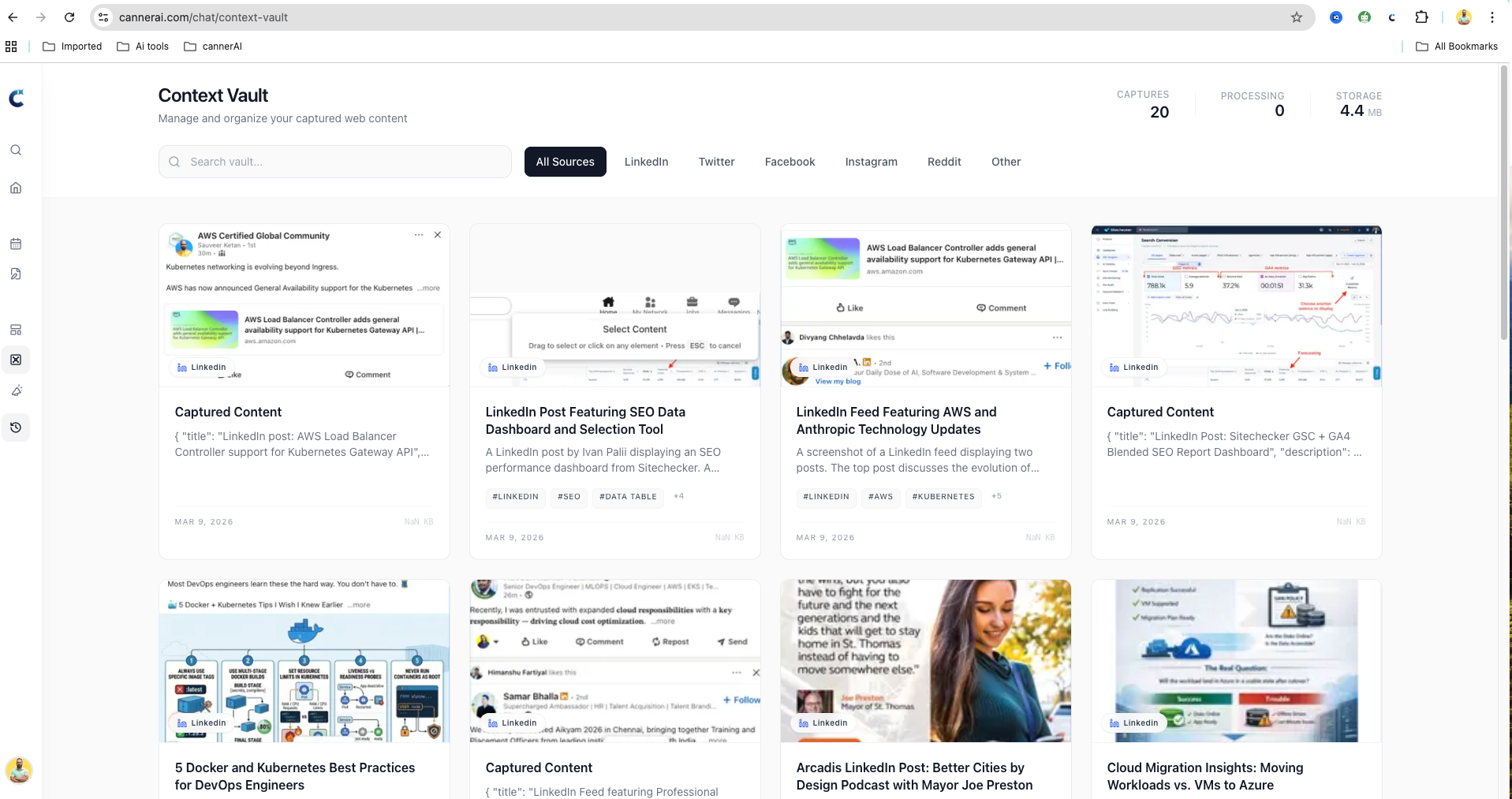Open the calendar icon in sidebar

tap(16, 244)
